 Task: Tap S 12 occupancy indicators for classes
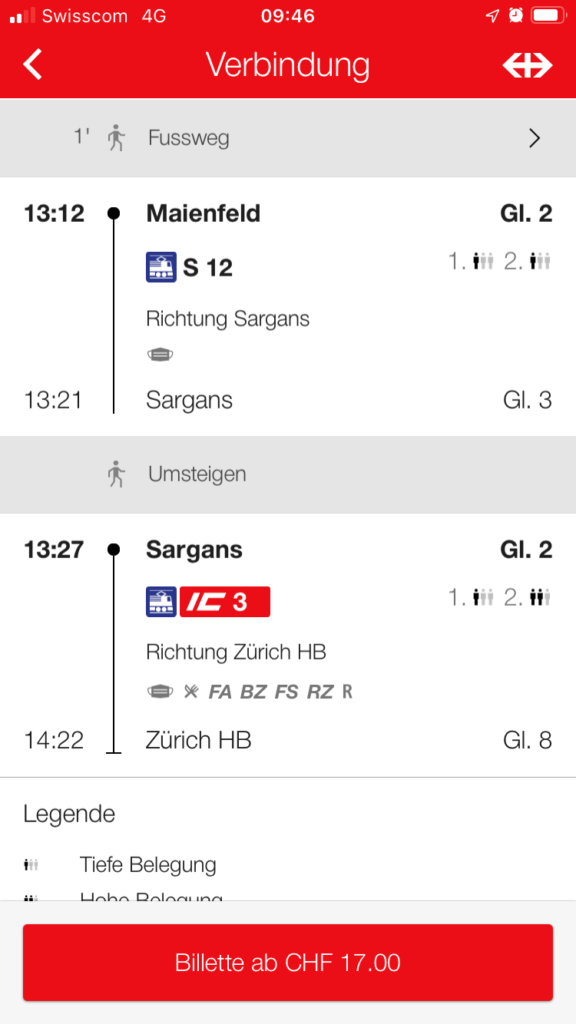click(x=500, y=263)
